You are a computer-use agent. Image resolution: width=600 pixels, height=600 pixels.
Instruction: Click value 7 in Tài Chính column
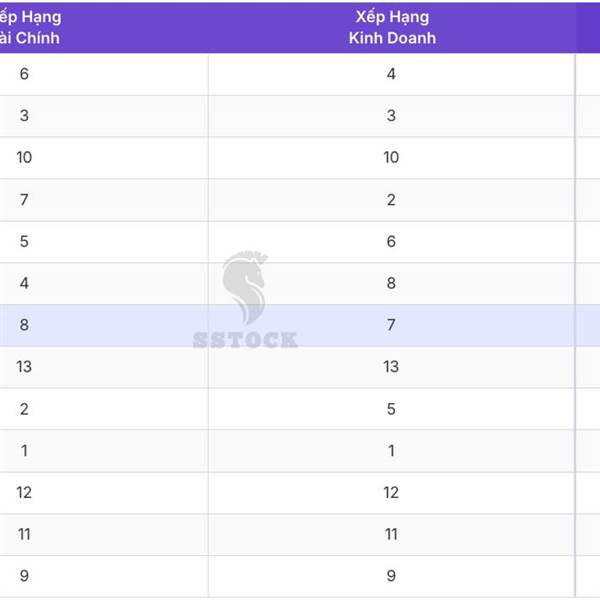(24, 200)
